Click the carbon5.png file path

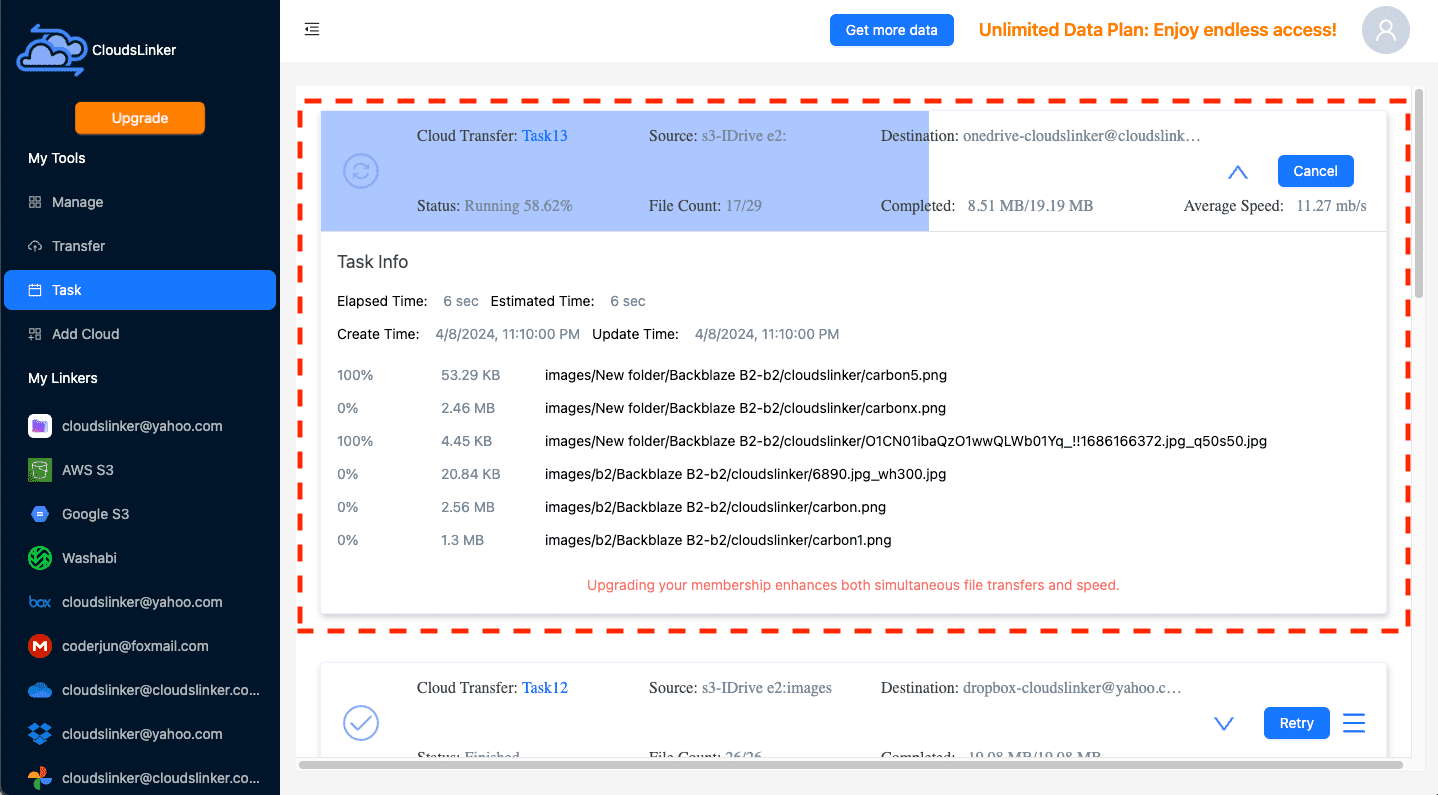click(x=746, y=376)
